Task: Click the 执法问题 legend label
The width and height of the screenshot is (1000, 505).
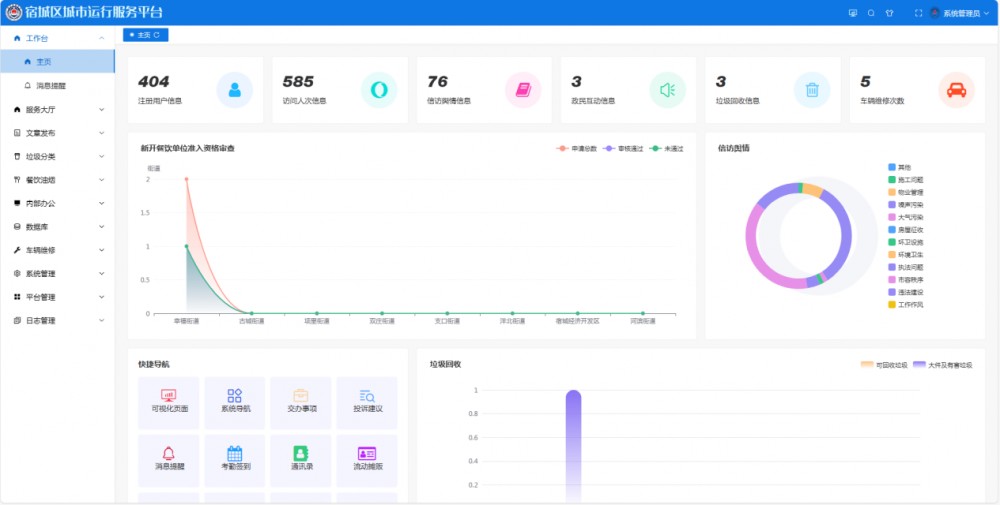Action: point(910,267)
